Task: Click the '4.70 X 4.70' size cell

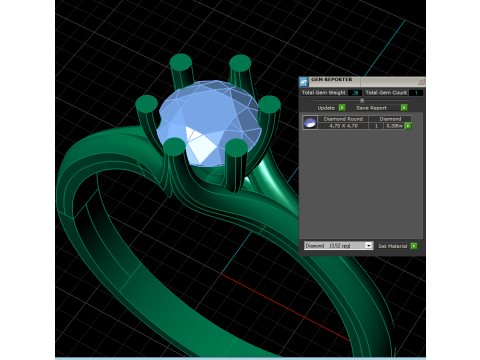Action: [343, 126]
